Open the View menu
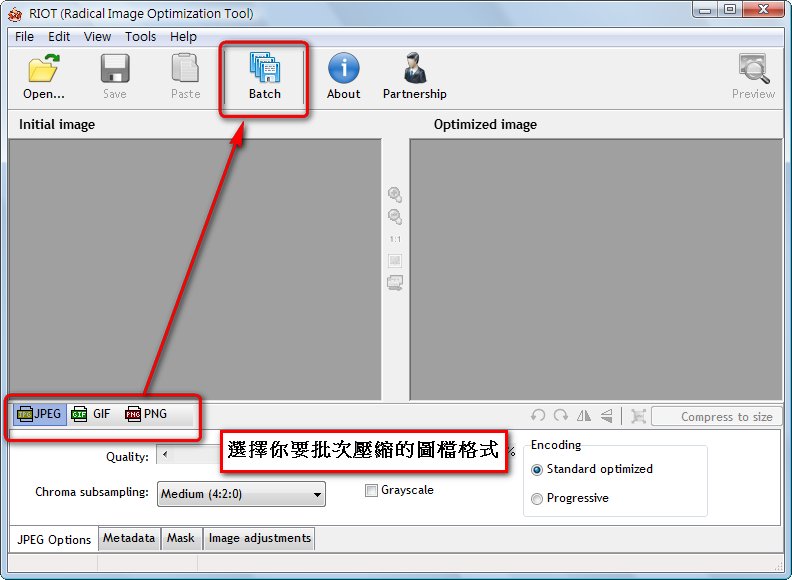 coord(97,37)
